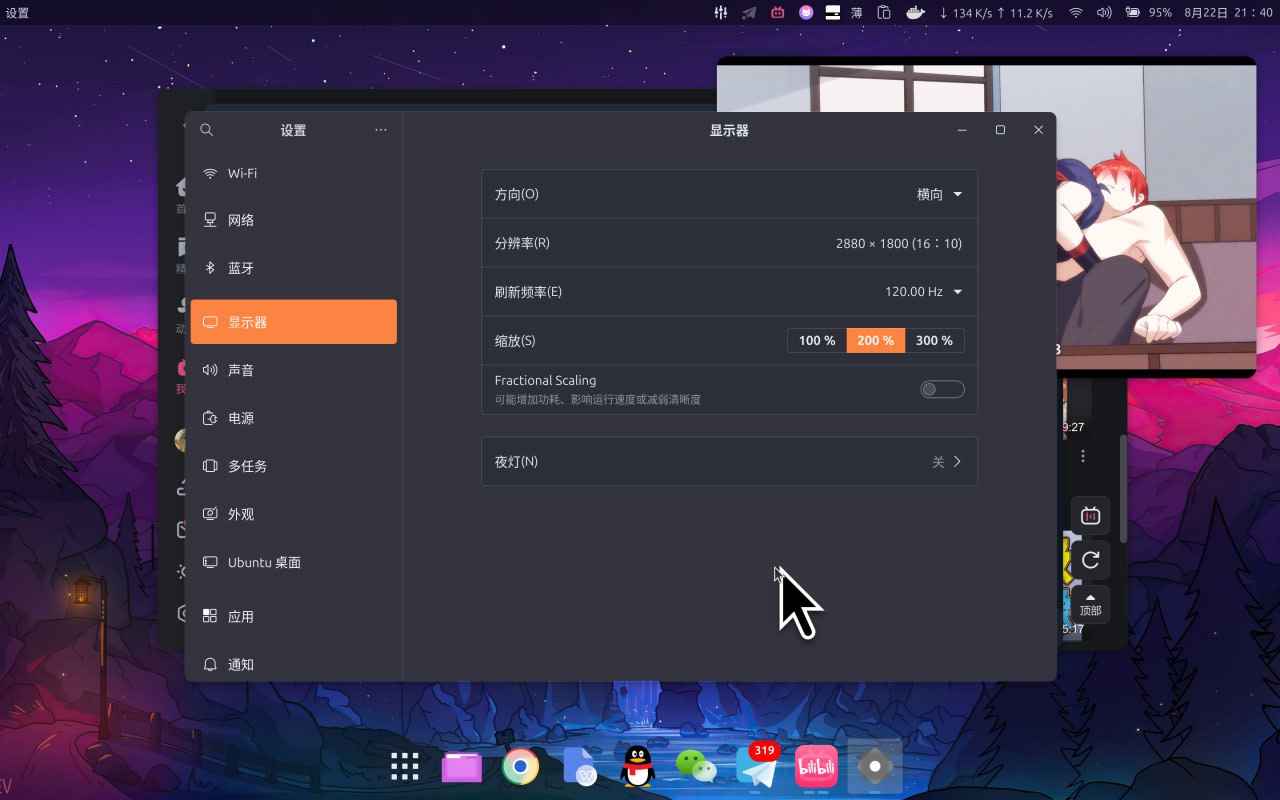Set display scaling to 300 %
This screenshot has height=800, width=1280.
coord(934,341)
